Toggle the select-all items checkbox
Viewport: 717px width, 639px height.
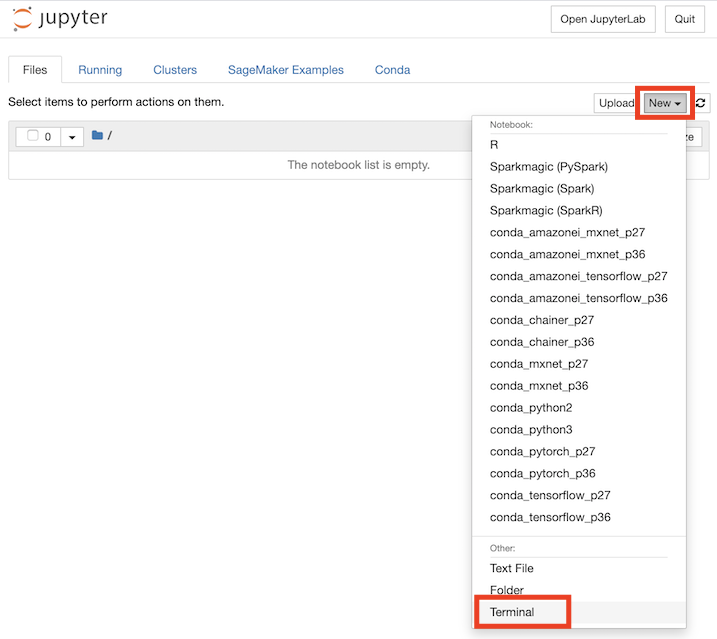point(32,136)
